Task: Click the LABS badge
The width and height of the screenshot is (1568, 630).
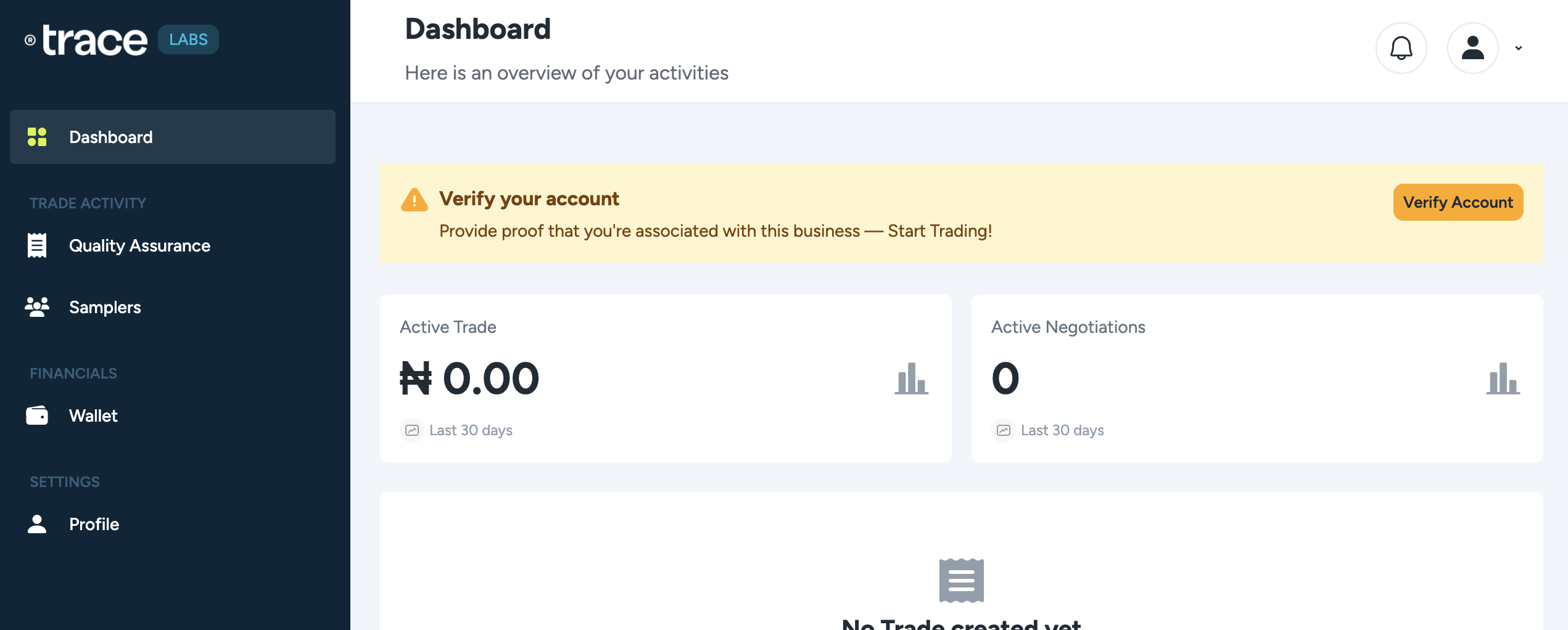Action: click(188, 39)
